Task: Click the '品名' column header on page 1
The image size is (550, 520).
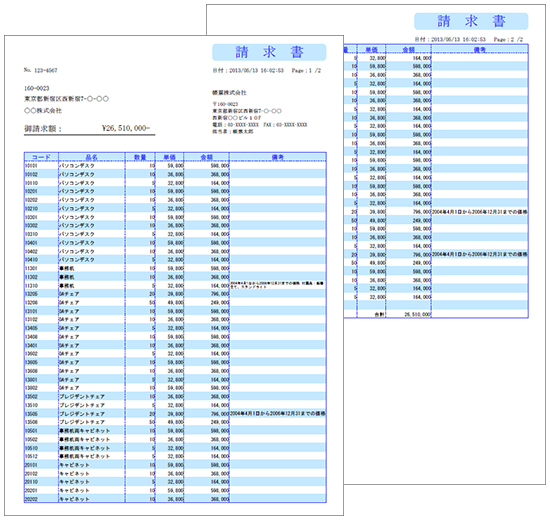Action: (92, 157)
